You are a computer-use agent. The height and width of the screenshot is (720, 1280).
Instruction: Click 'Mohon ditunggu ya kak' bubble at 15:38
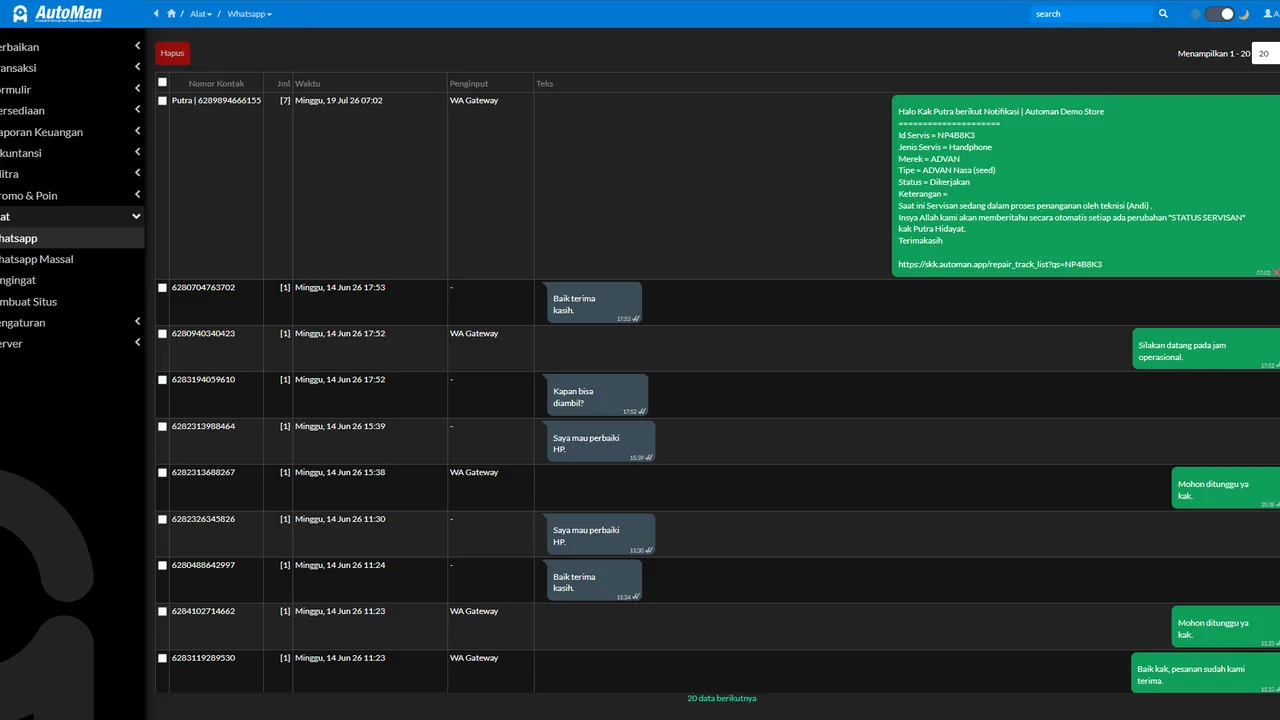tap(1226, 489)
